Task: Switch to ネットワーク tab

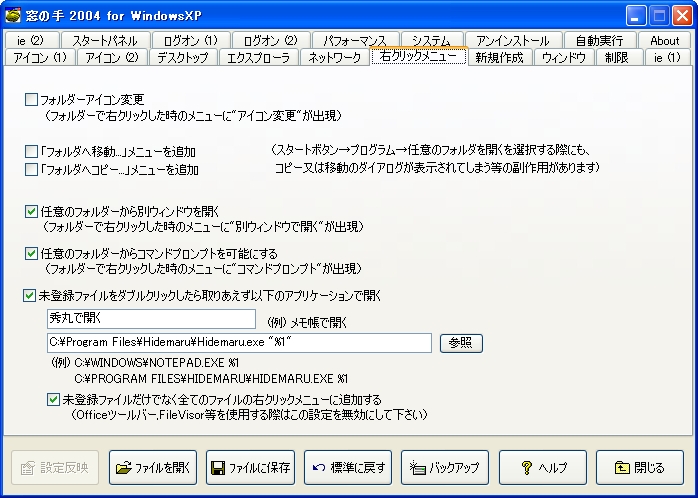Action: [335, 57]
